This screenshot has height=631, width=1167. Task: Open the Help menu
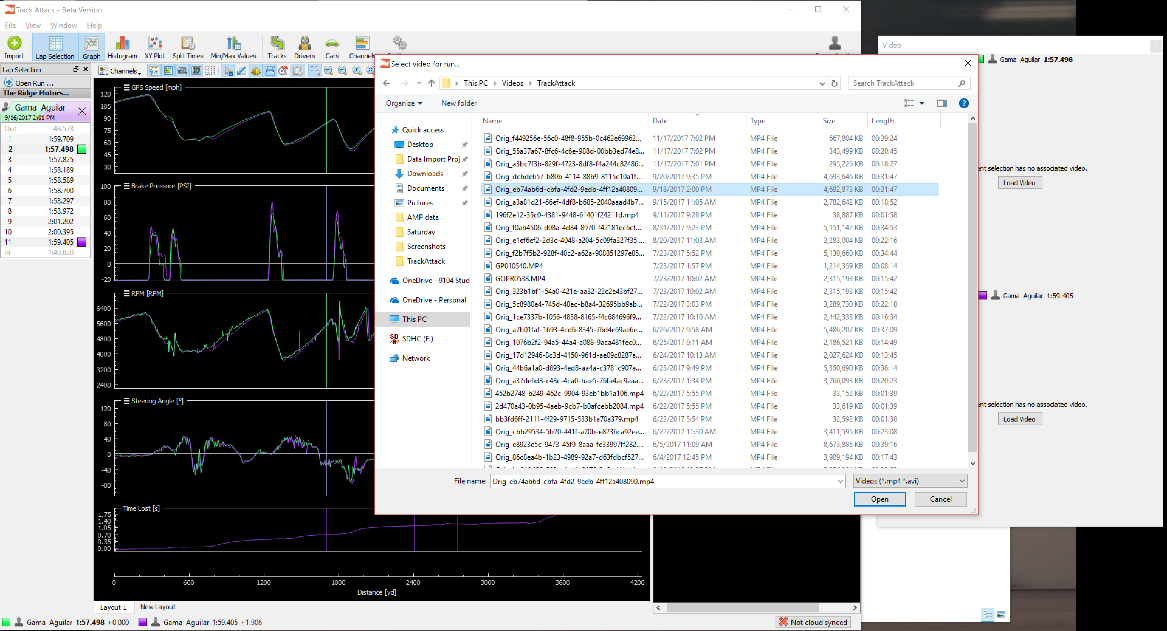click(x=94, y=25)
